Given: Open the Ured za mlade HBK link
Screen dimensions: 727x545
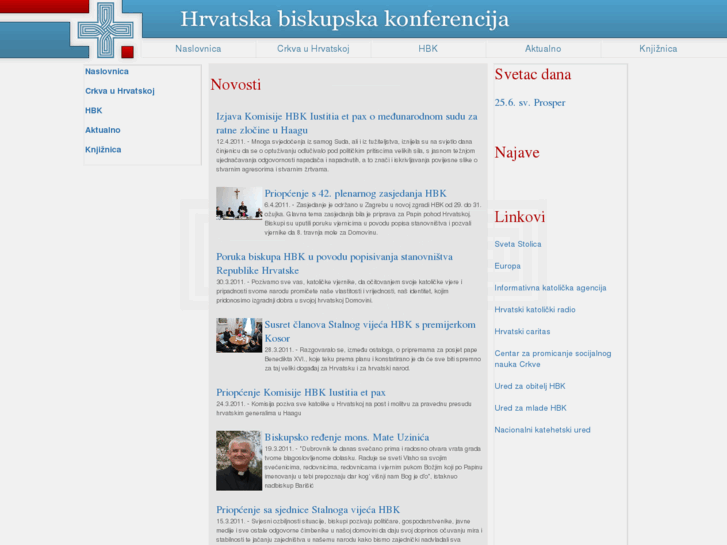Looking at the screenshot, I should pos(530,408).
